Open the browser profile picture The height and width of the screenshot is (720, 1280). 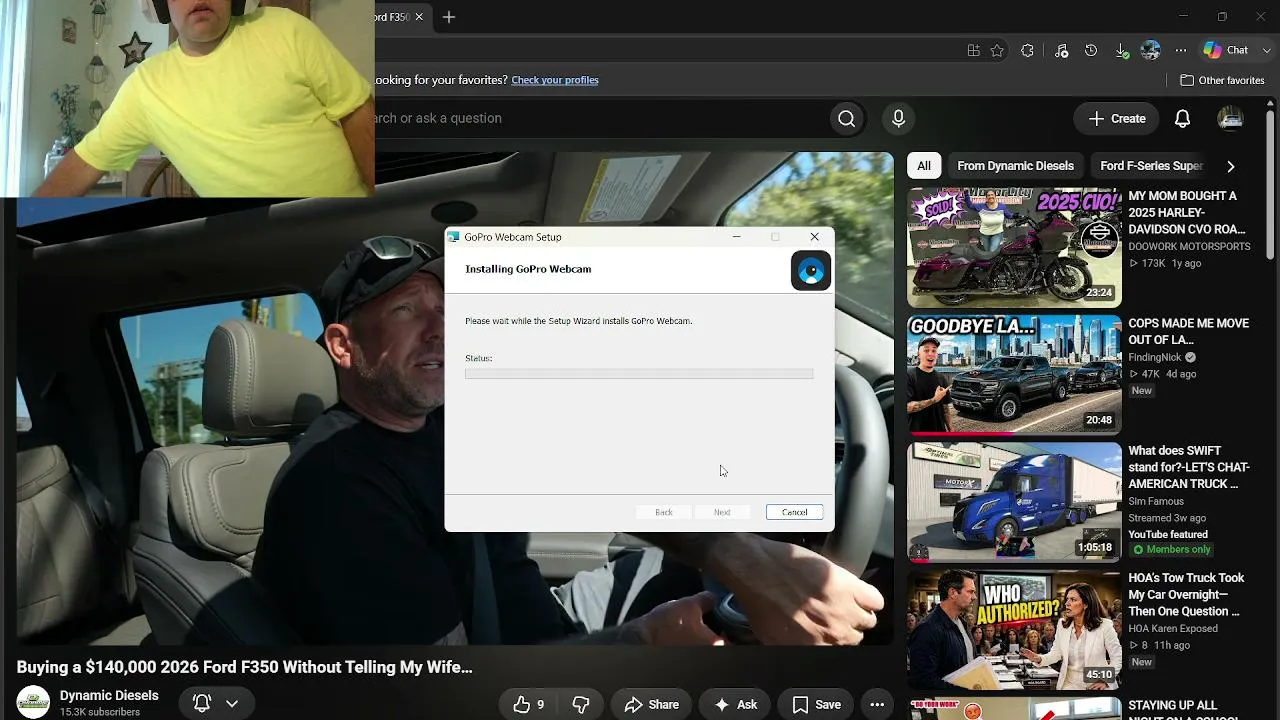point(1151,50)
